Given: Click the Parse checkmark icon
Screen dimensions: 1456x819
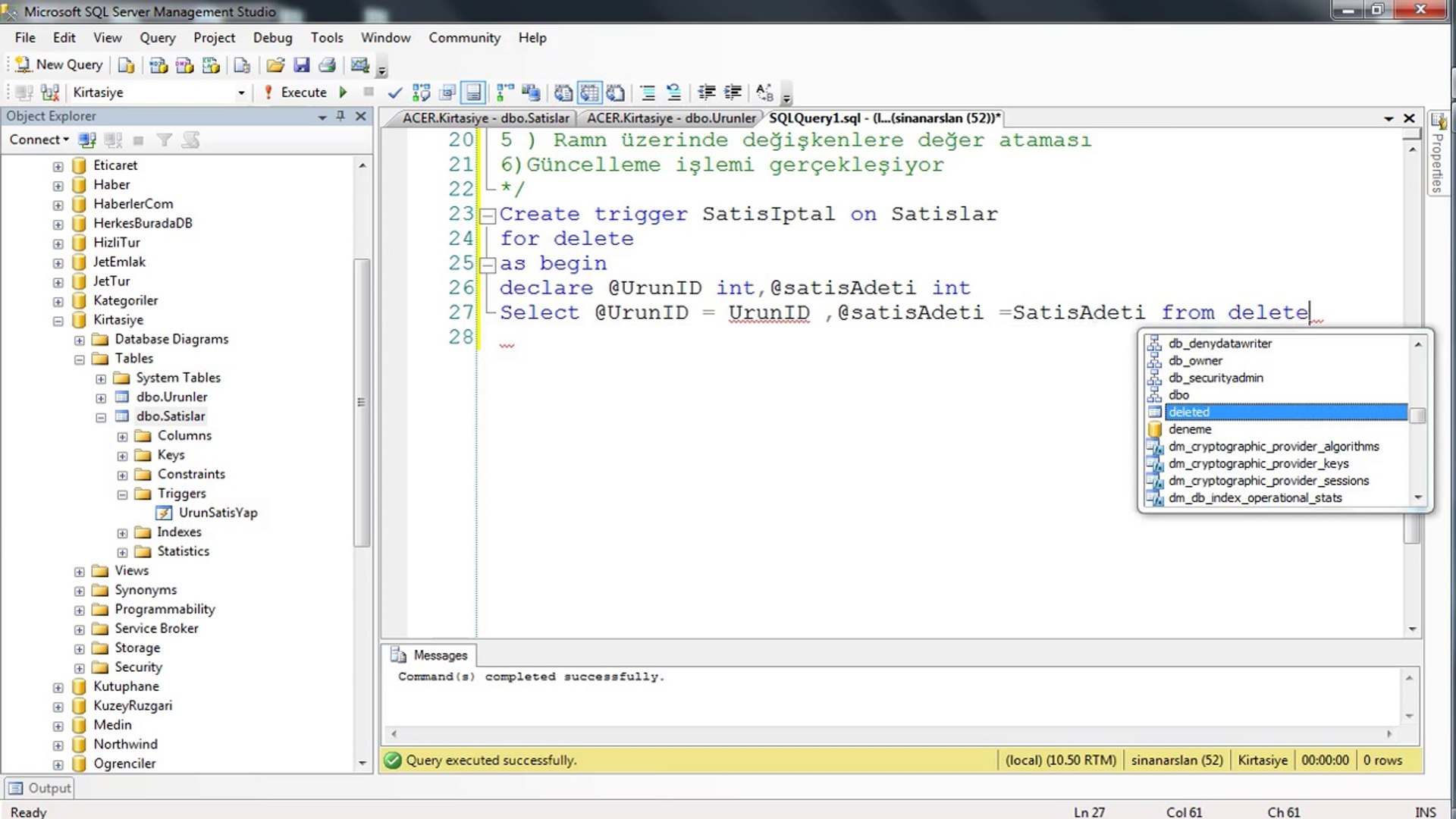Looking at the screenshot, I should coord(395,93).
